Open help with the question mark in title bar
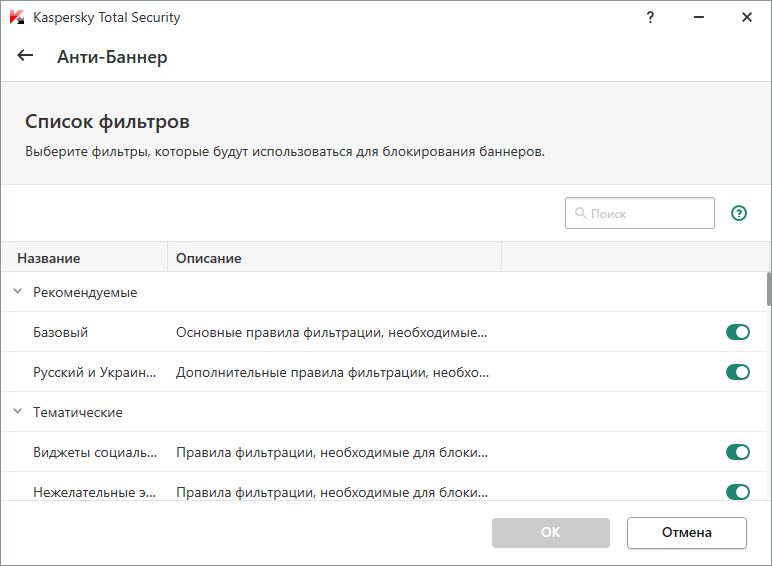 coord(650,17)
